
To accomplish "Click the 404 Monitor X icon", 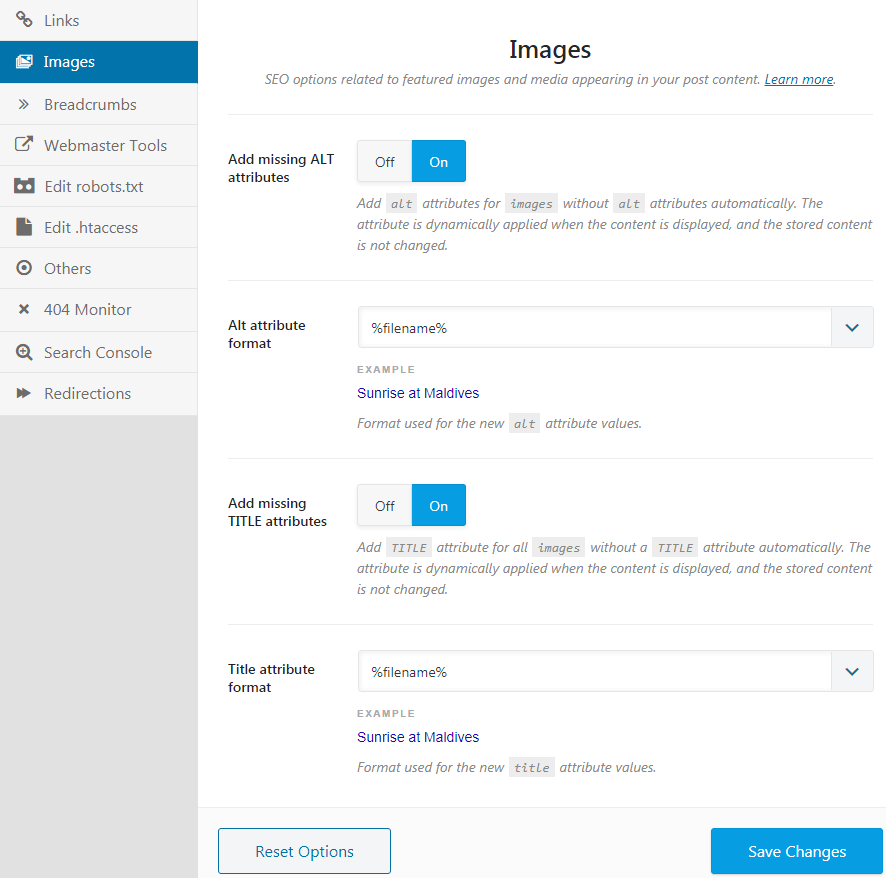I will pos(24,310).
